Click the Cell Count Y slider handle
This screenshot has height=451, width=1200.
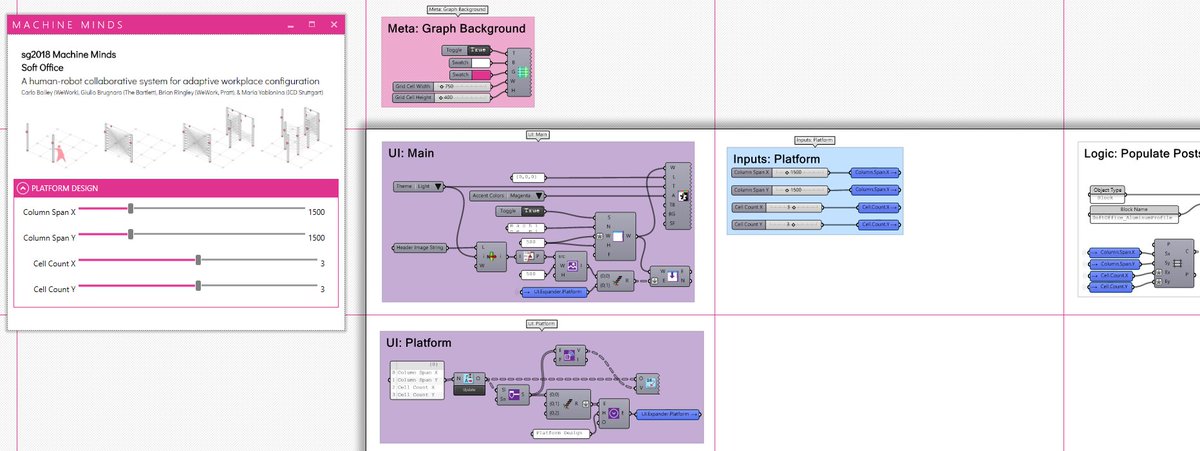(x=198, y=284)
